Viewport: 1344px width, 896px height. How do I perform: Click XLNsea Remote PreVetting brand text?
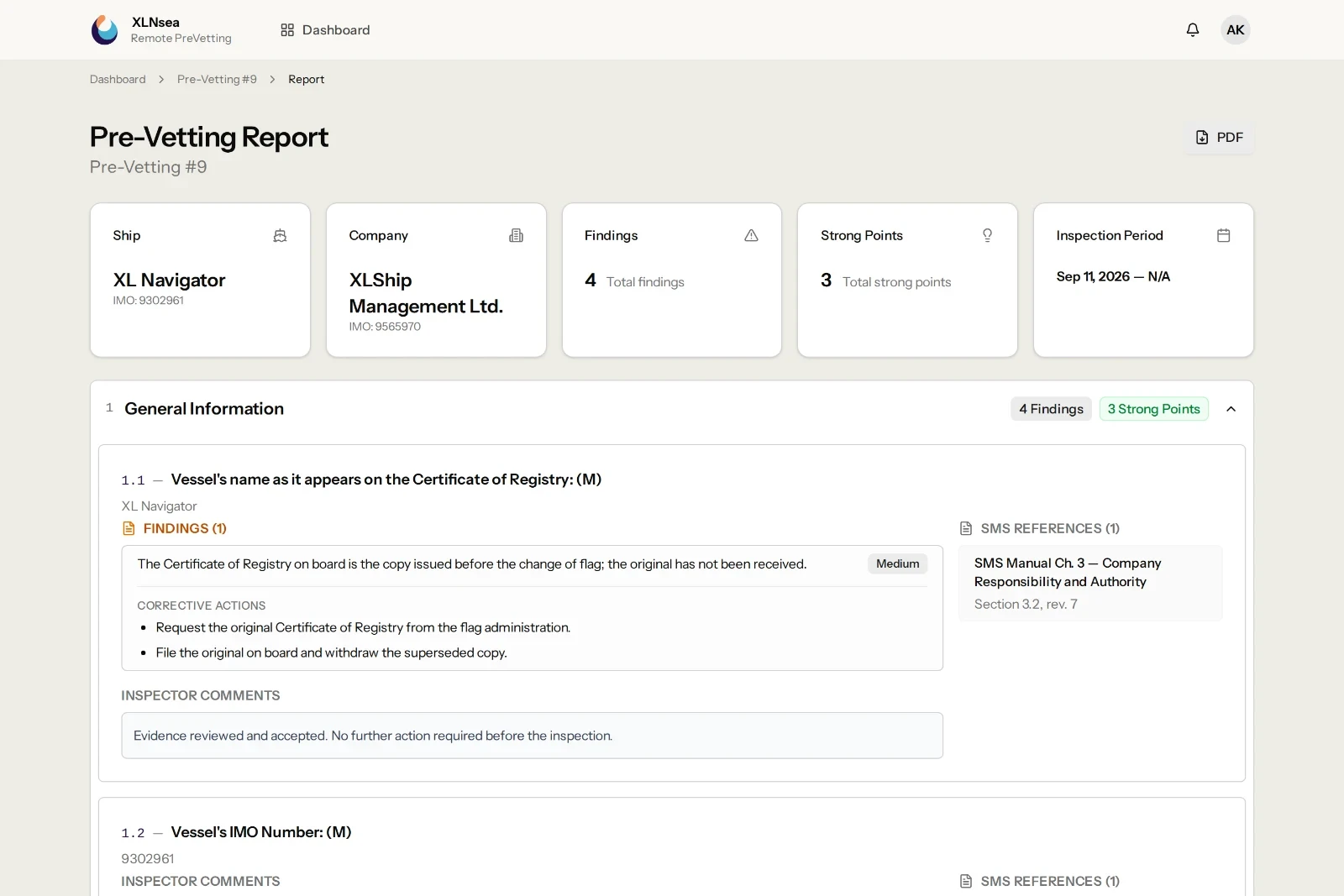(x=181, y=30)
